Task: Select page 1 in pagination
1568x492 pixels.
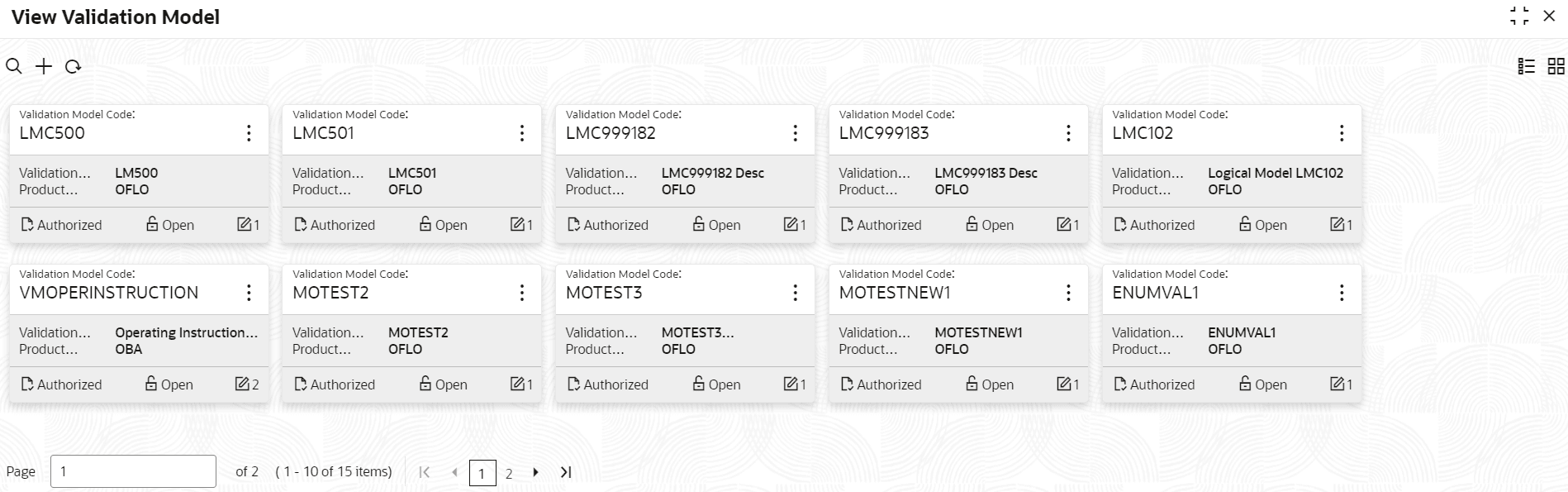Action: [x=482, y=473]
